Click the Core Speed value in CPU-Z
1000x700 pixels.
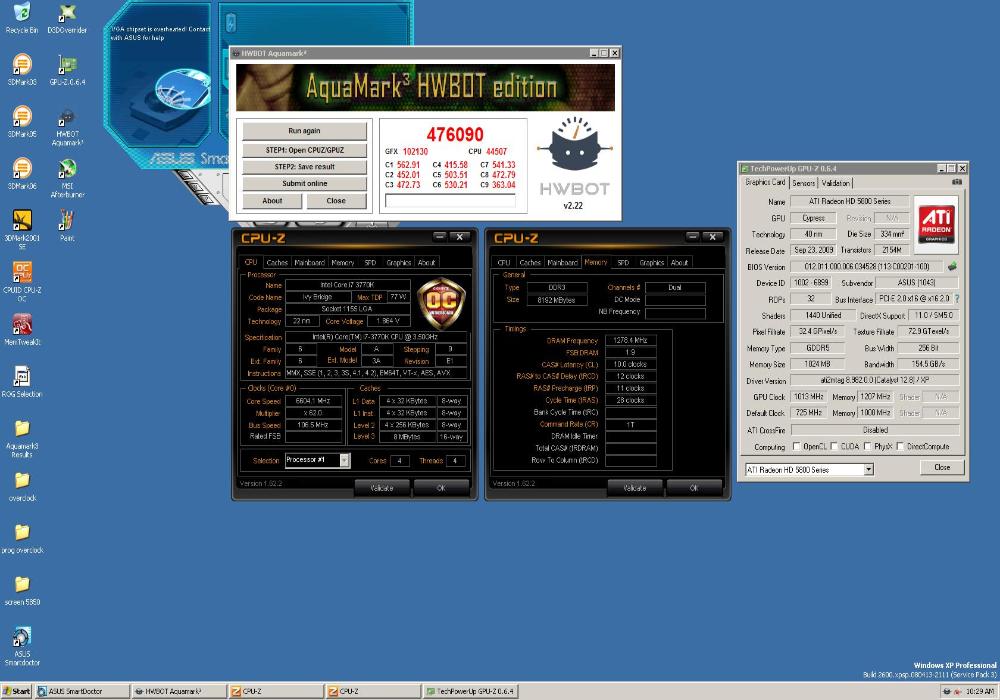pyautogui.click(x=312, y=401)
